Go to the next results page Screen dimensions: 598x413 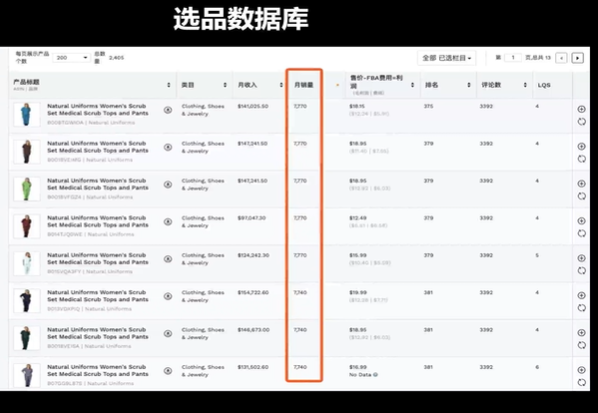tap(577, 58)
